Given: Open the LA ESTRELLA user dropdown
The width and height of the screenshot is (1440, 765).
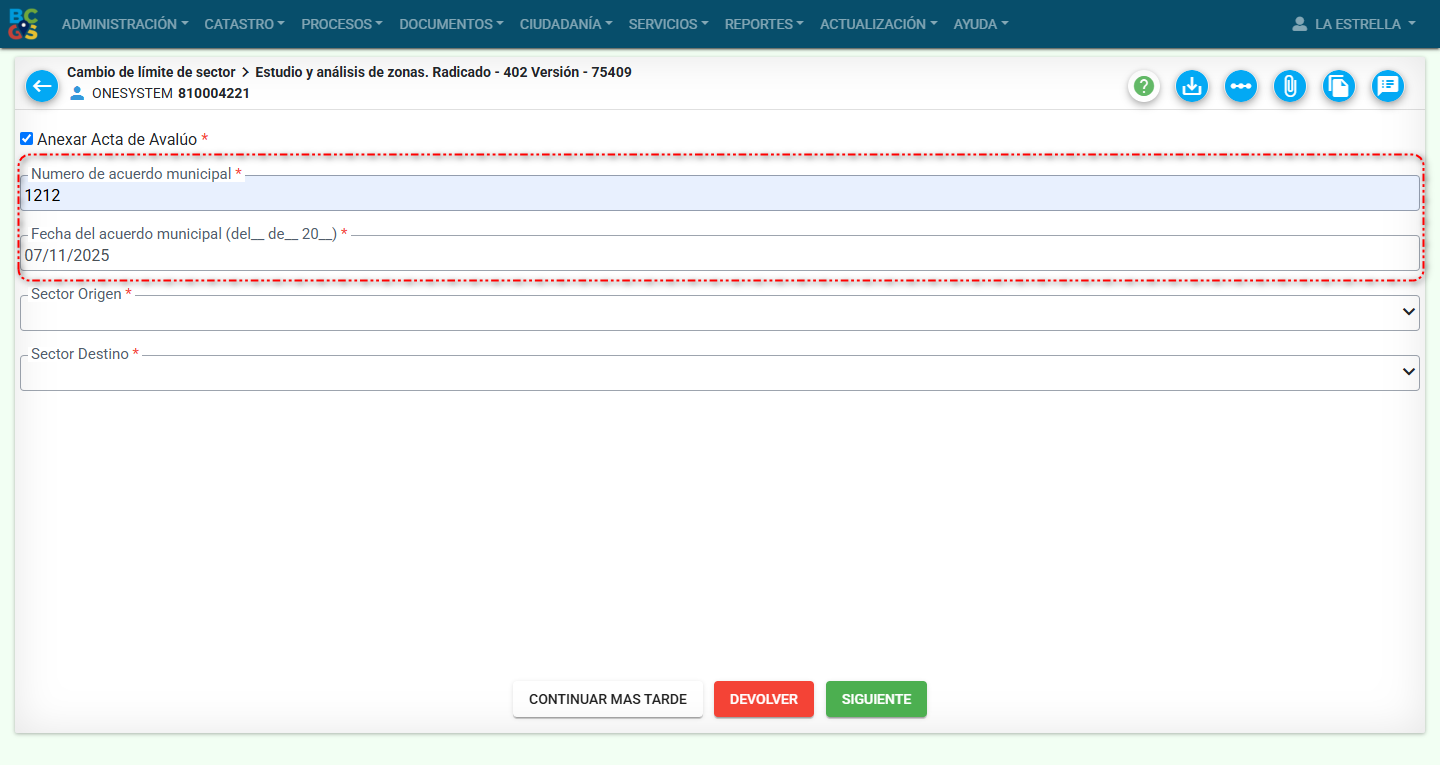Looking at the screenshot, I should [1353, 24].
